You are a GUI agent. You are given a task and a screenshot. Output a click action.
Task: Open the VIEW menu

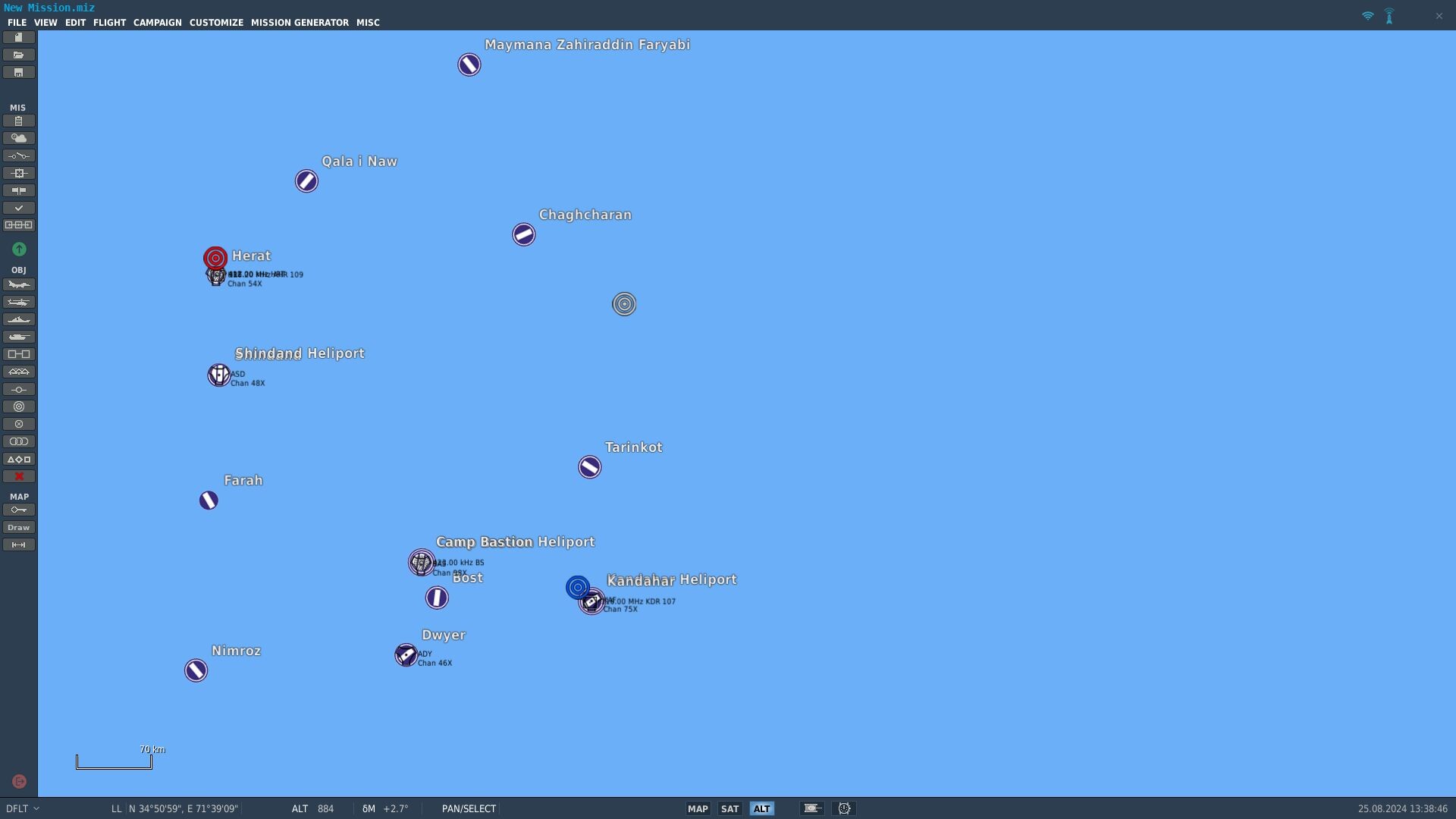(45, 23)
